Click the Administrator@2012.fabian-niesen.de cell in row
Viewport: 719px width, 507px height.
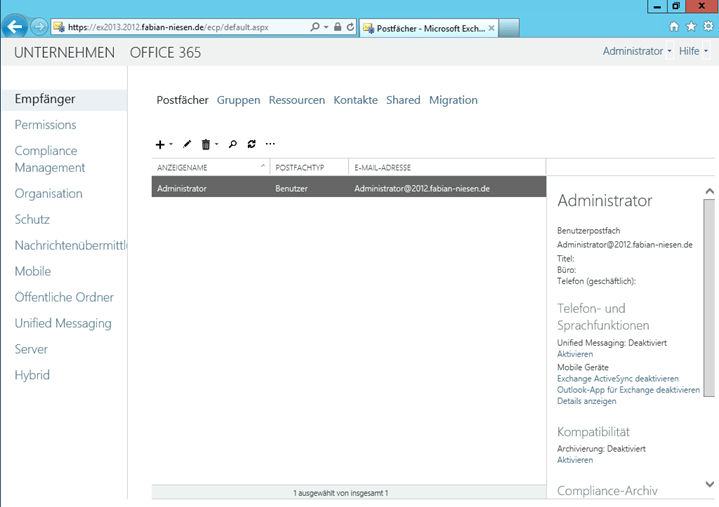(x=422, y=189)
